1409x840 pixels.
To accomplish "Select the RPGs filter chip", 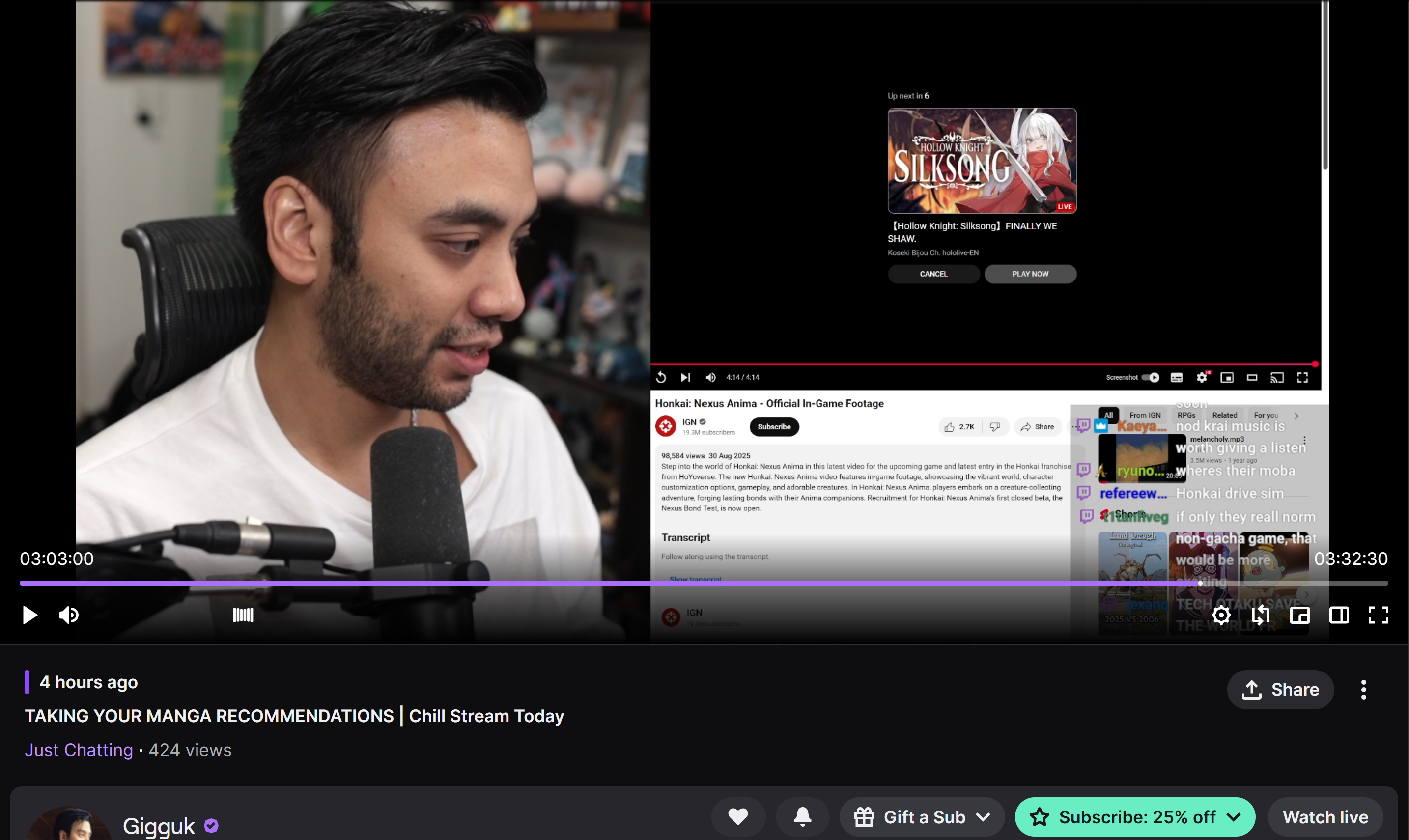I will pos(1186,415).
